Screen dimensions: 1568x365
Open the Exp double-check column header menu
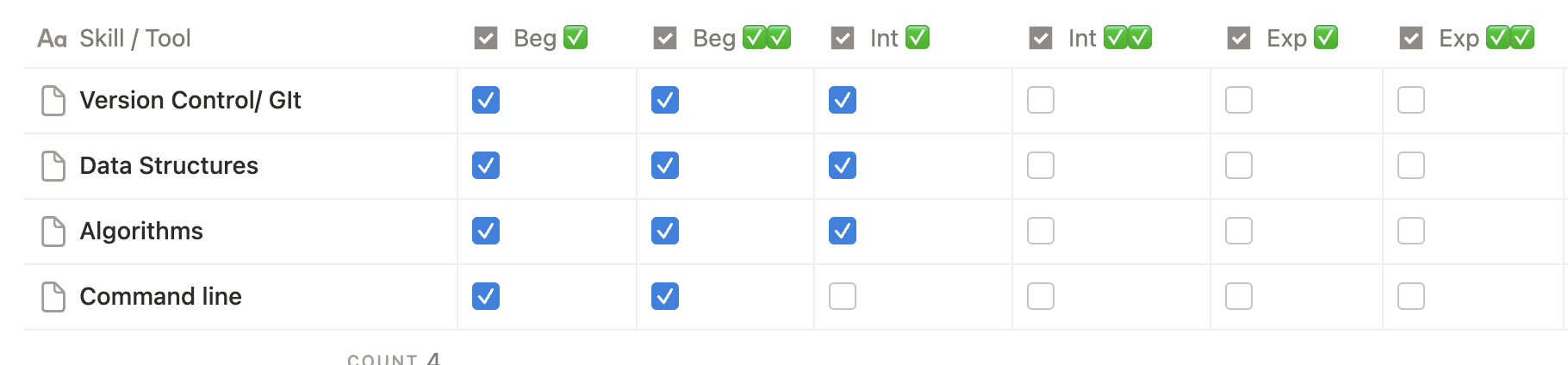coord(1468,39)
